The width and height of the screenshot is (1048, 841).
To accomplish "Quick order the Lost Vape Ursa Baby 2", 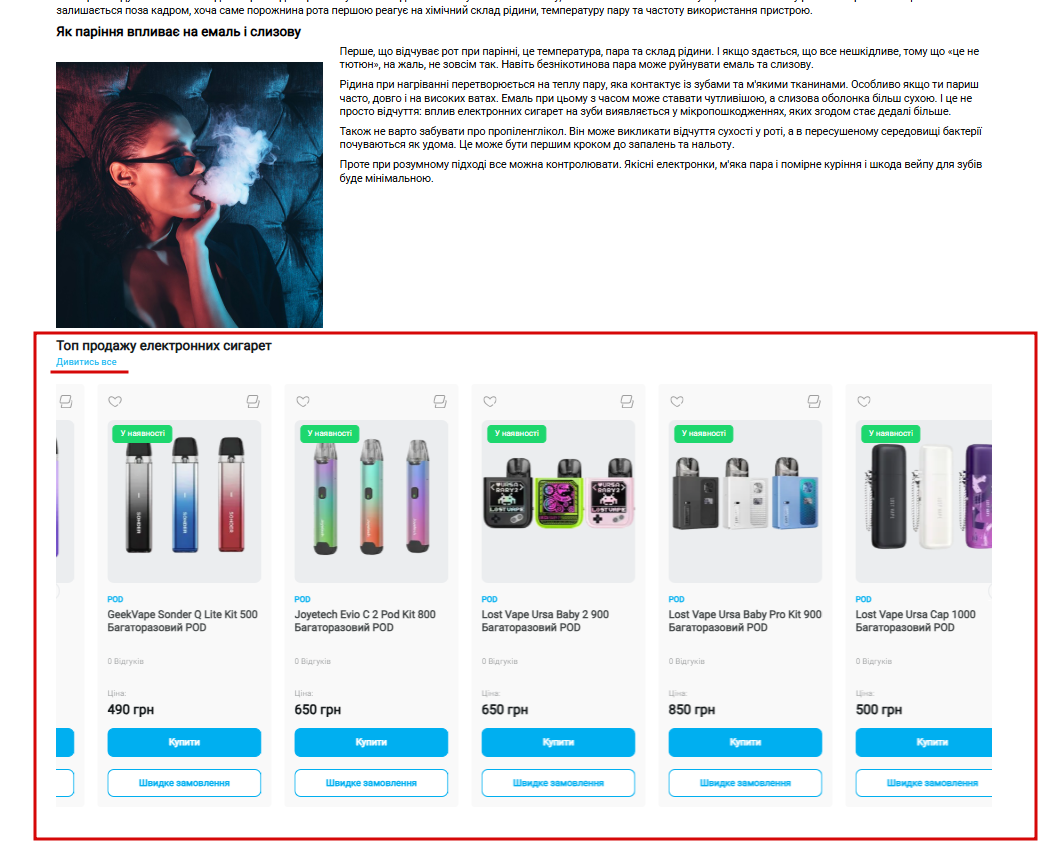I will [558, 783].
